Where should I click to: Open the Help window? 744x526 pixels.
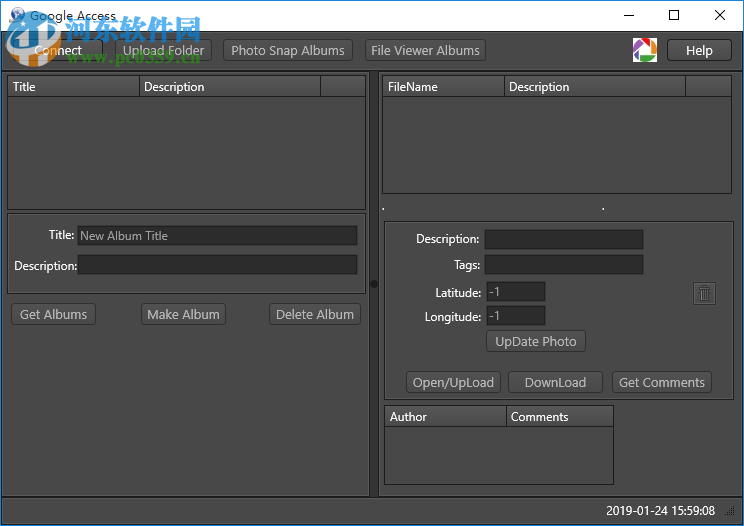click(699, 50)
